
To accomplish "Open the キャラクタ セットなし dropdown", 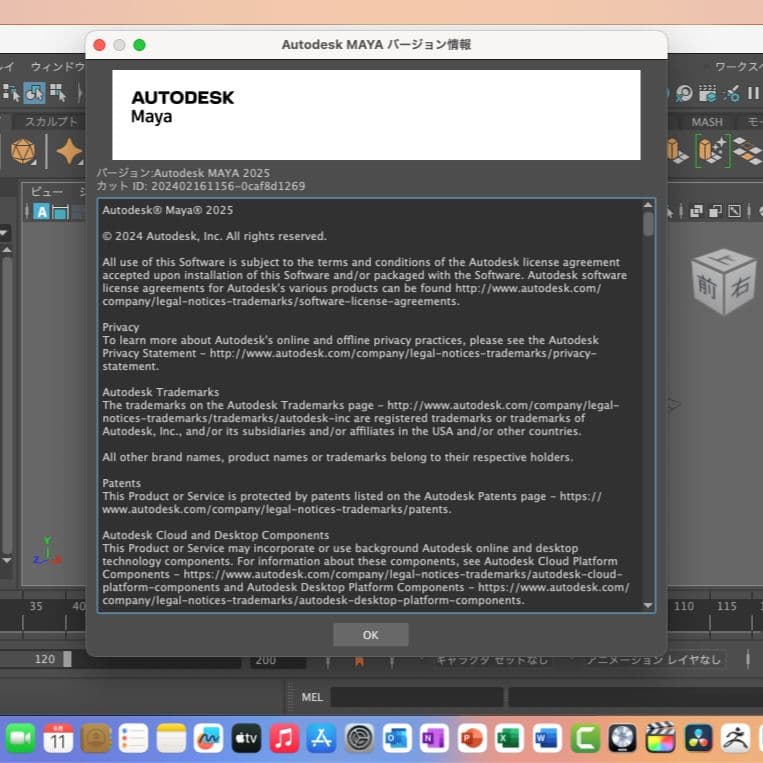I will click(x=490, y=660).
